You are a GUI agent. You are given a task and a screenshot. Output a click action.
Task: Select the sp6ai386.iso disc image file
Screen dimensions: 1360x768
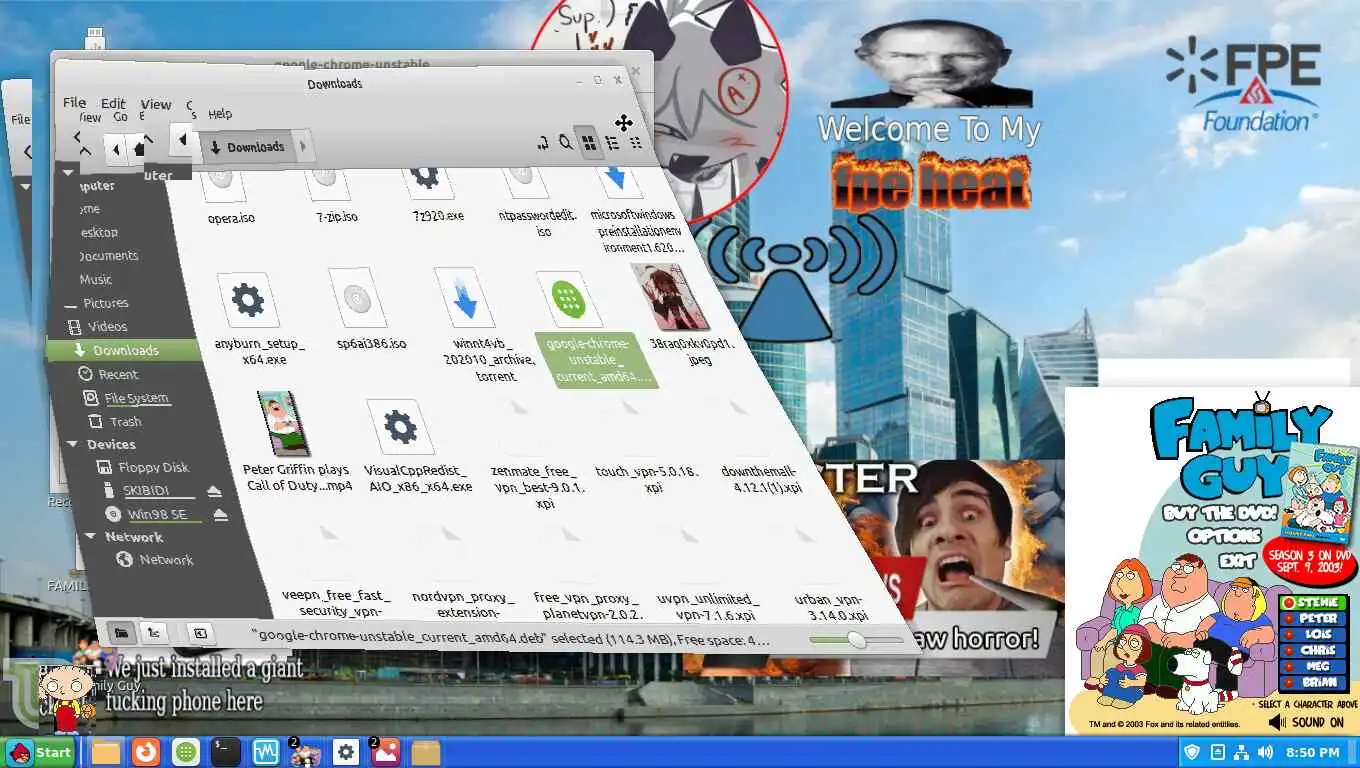pyautogui.click(x=358, y=298)
